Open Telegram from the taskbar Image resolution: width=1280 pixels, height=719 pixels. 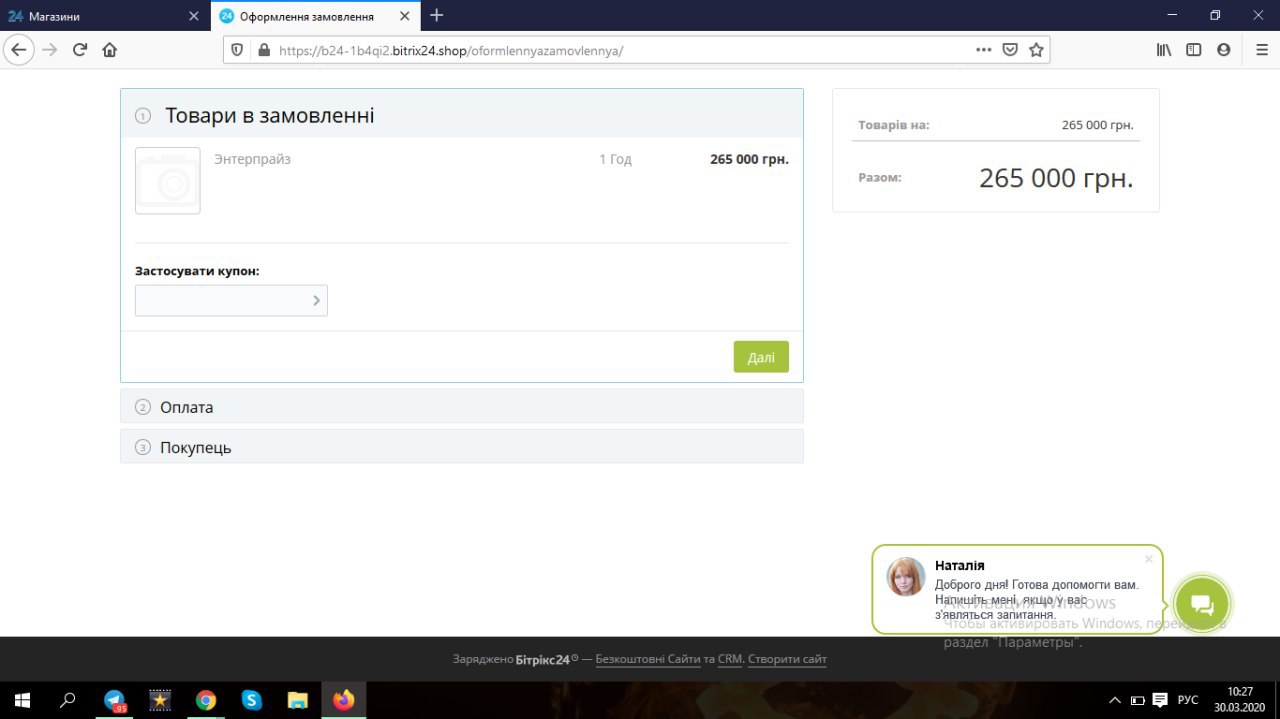[x=115, y=700]
